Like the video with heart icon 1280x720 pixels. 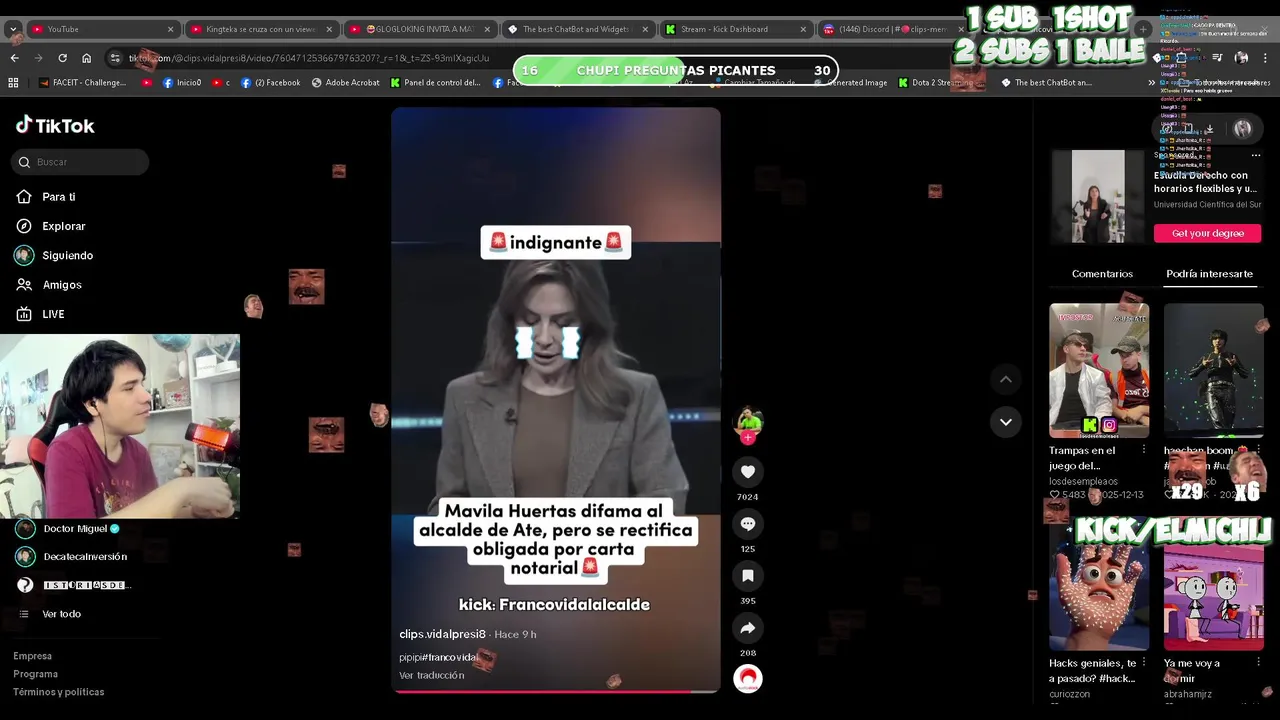point(747,471)
